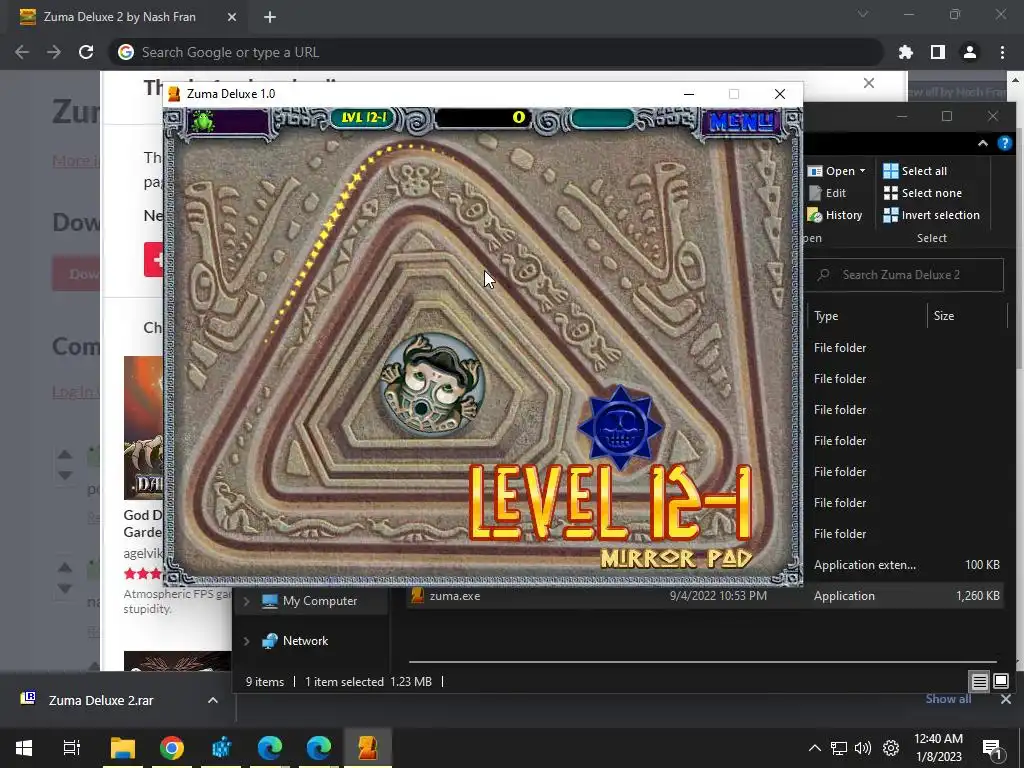Screen dimensions: 1024x768
Task: Open the Zuma game MENU button
Action: coord(741,121)
